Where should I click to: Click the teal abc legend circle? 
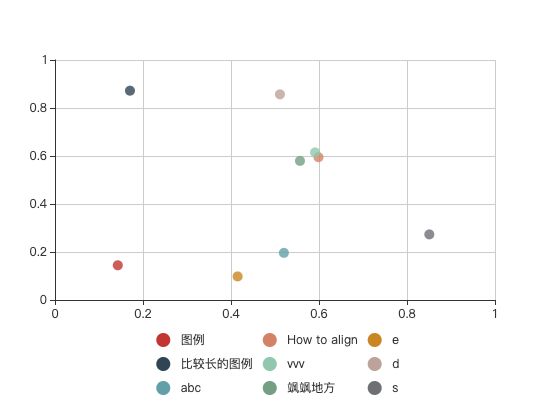click(x=163, y=388)
